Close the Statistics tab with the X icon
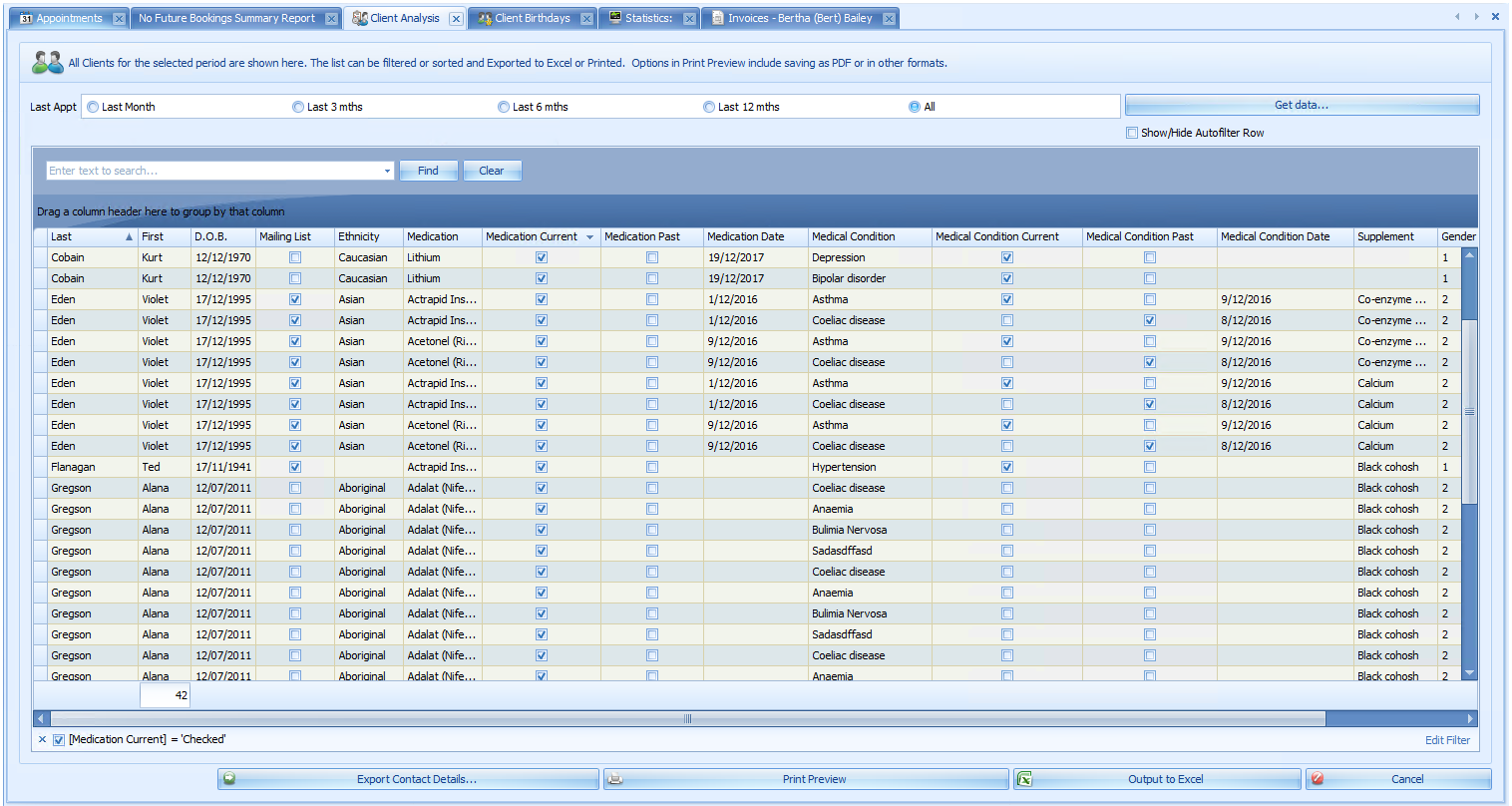Image resolution: width=1512 pixels, height=806 pixels. pyautogui.click(x=689, y=19)
